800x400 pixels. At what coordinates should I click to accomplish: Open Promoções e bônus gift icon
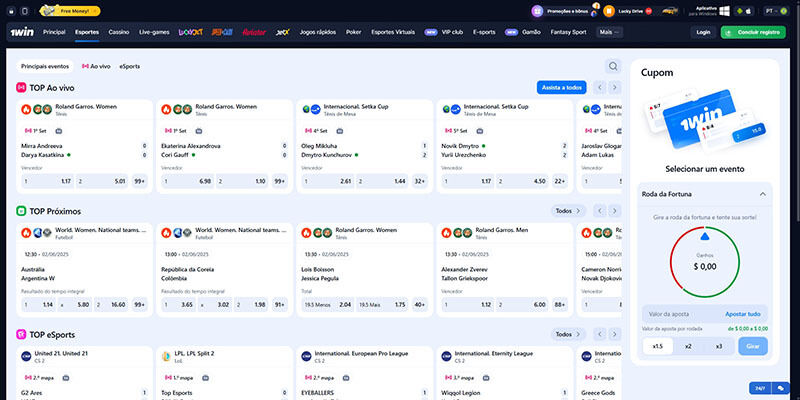(537, 11)
